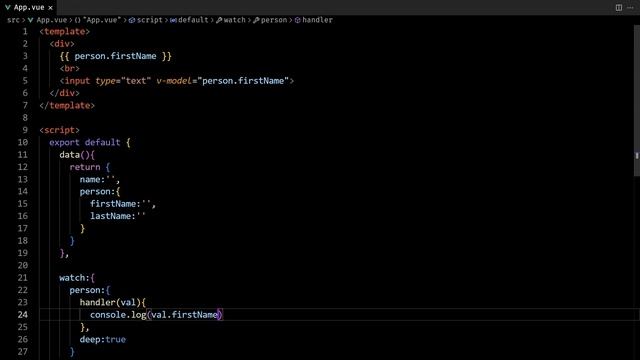Click the person breadcrumb
The height and width of the screenshot is (360, 640).
[x=274, y=20]
